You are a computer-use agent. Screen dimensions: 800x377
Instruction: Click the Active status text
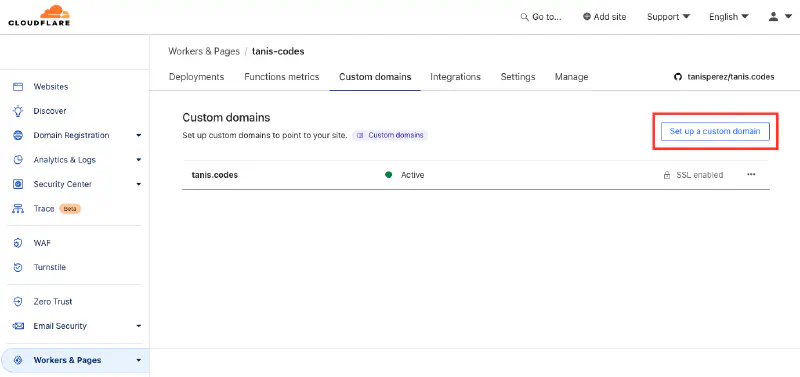coord(412,175)
